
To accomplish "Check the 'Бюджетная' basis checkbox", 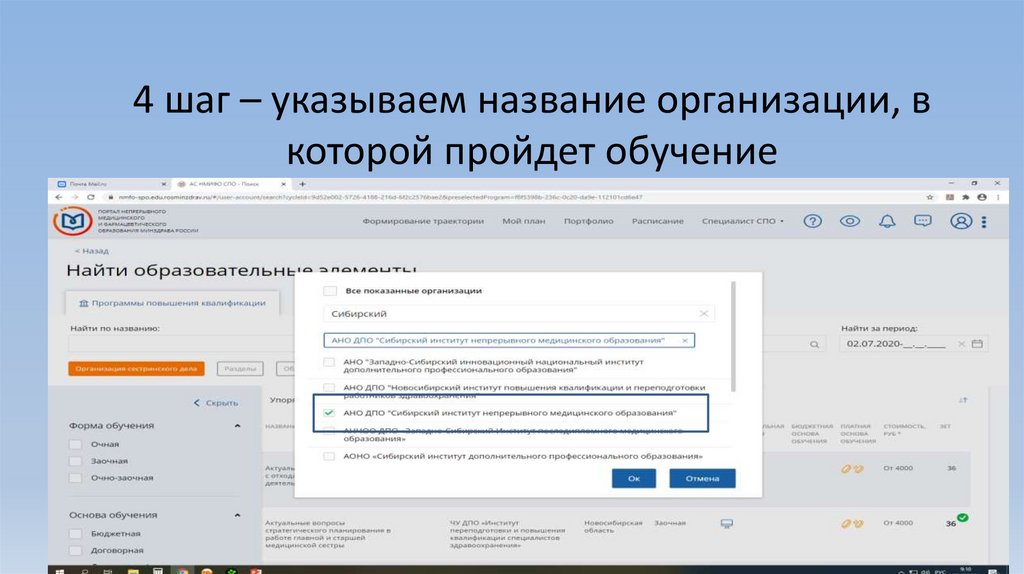I will click(x=76, y=534).
